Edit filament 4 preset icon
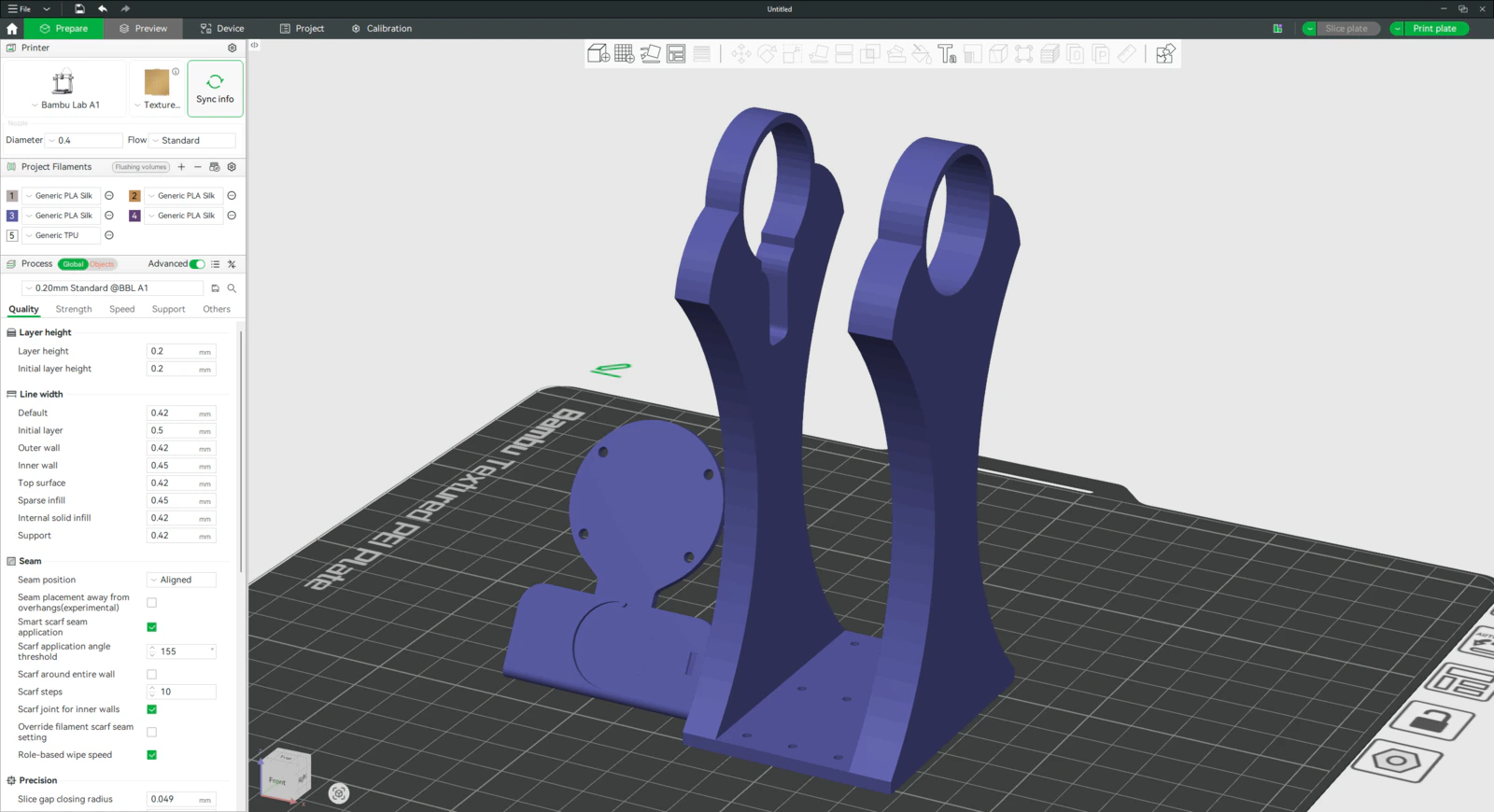 click(x=232, y=216)
